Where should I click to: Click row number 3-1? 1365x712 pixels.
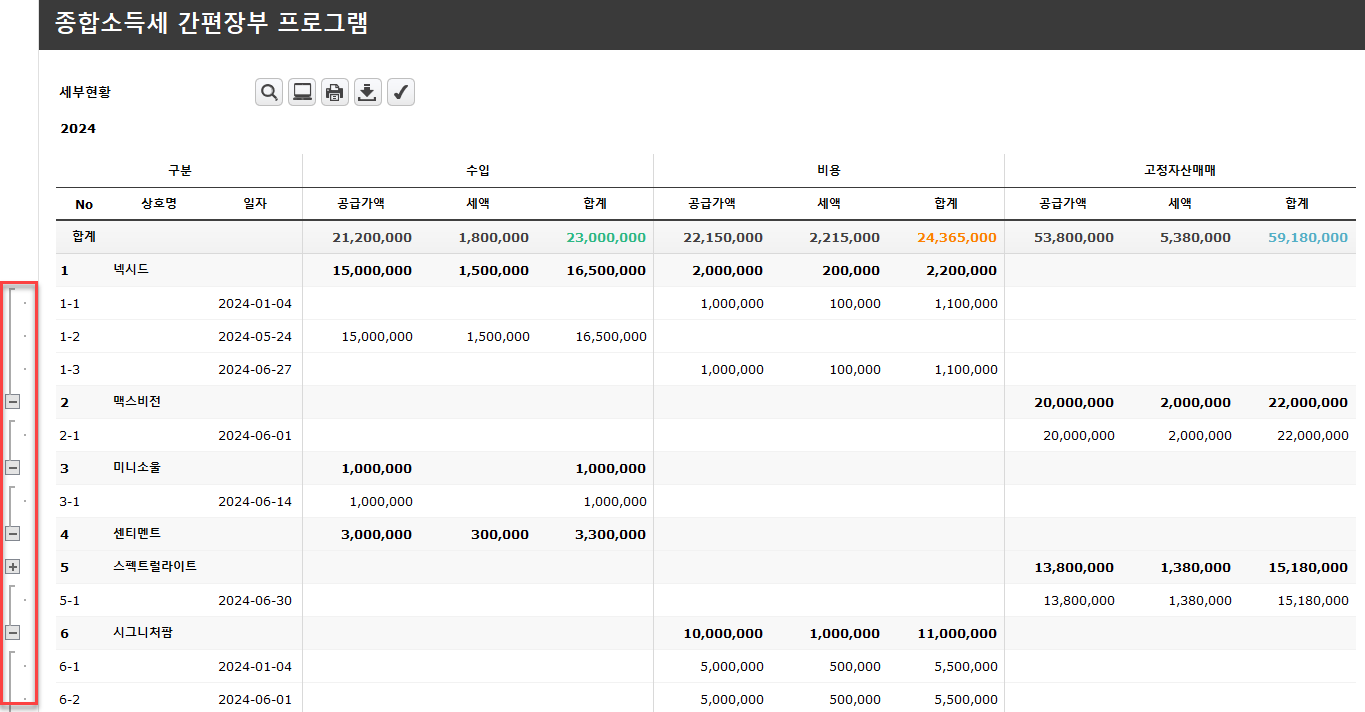tap(70, 501)
